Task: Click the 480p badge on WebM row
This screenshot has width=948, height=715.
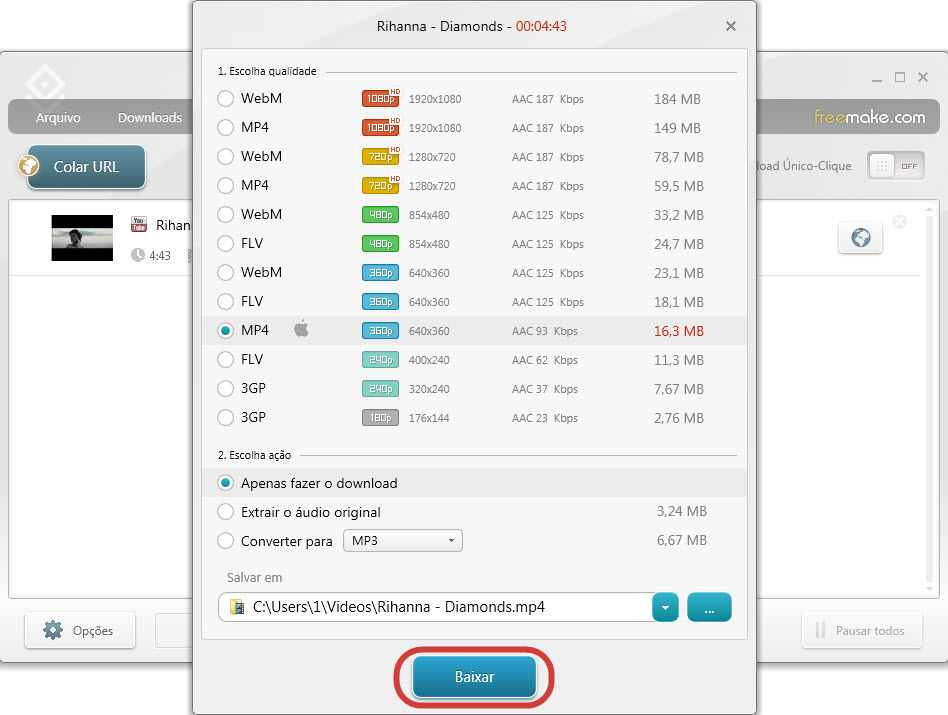Action: 380,215
